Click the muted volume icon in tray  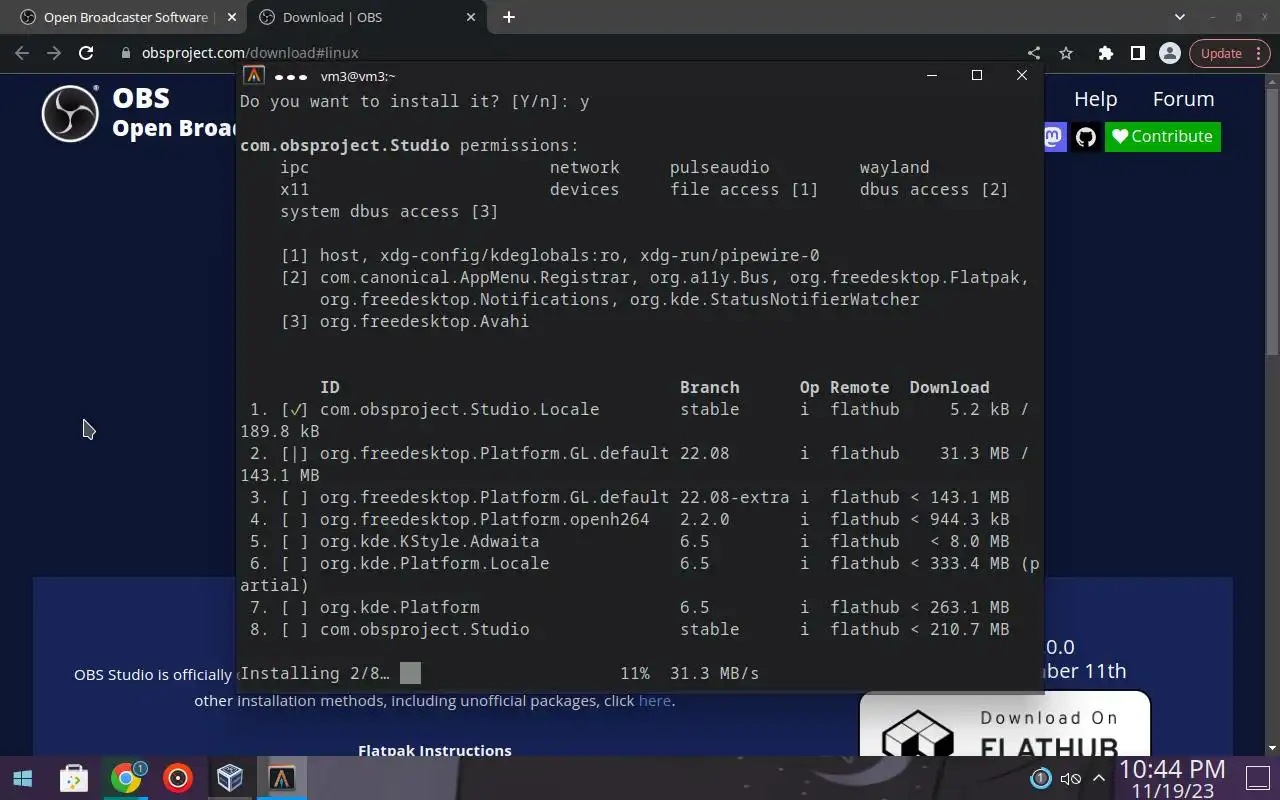pyautogui.click(x=1070, y=778)
